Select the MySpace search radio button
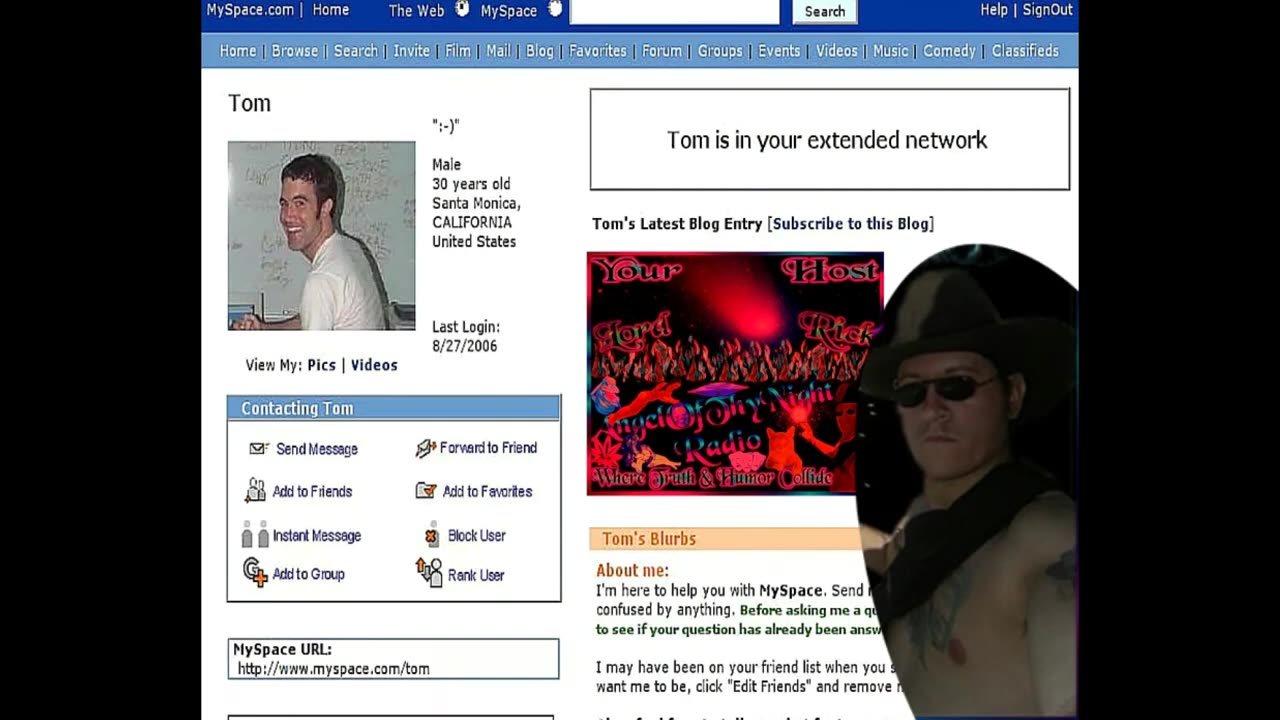Viewport: 1280px width, 720px height. pyautogui.click(x=555, y=9)
